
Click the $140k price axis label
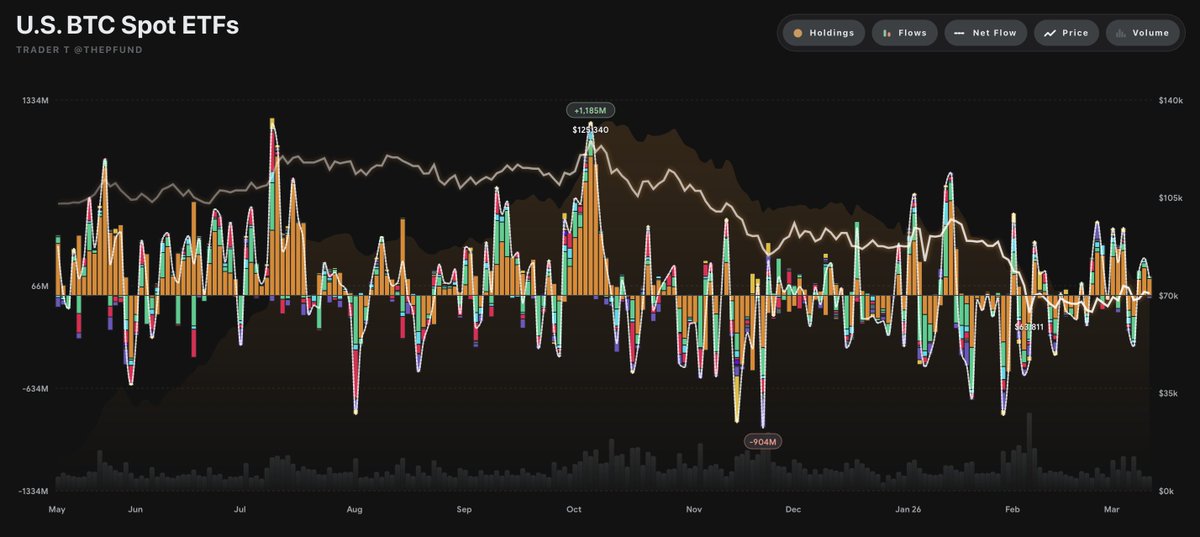pos(1170,101)
